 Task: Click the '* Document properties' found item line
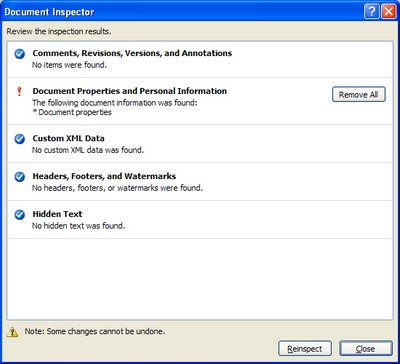pyautogui.click(x=72, y=112)
